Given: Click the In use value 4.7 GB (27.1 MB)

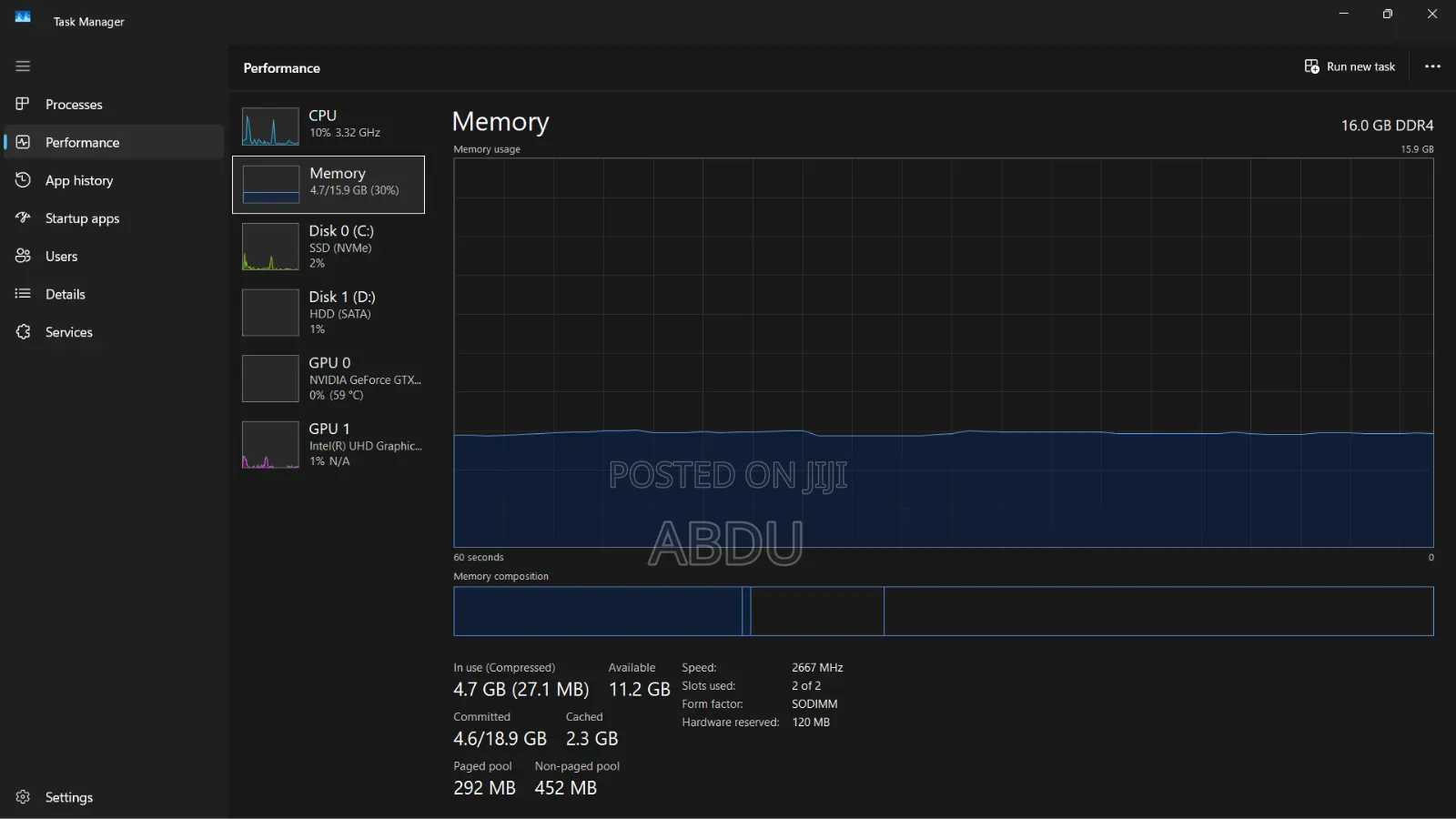Looking at the screenshot, I should pyautogui.click(x=521, y=690).
